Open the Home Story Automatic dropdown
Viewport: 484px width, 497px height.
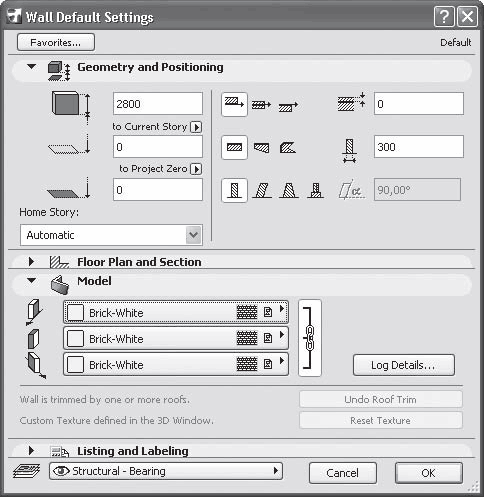(x=111, y=235)
